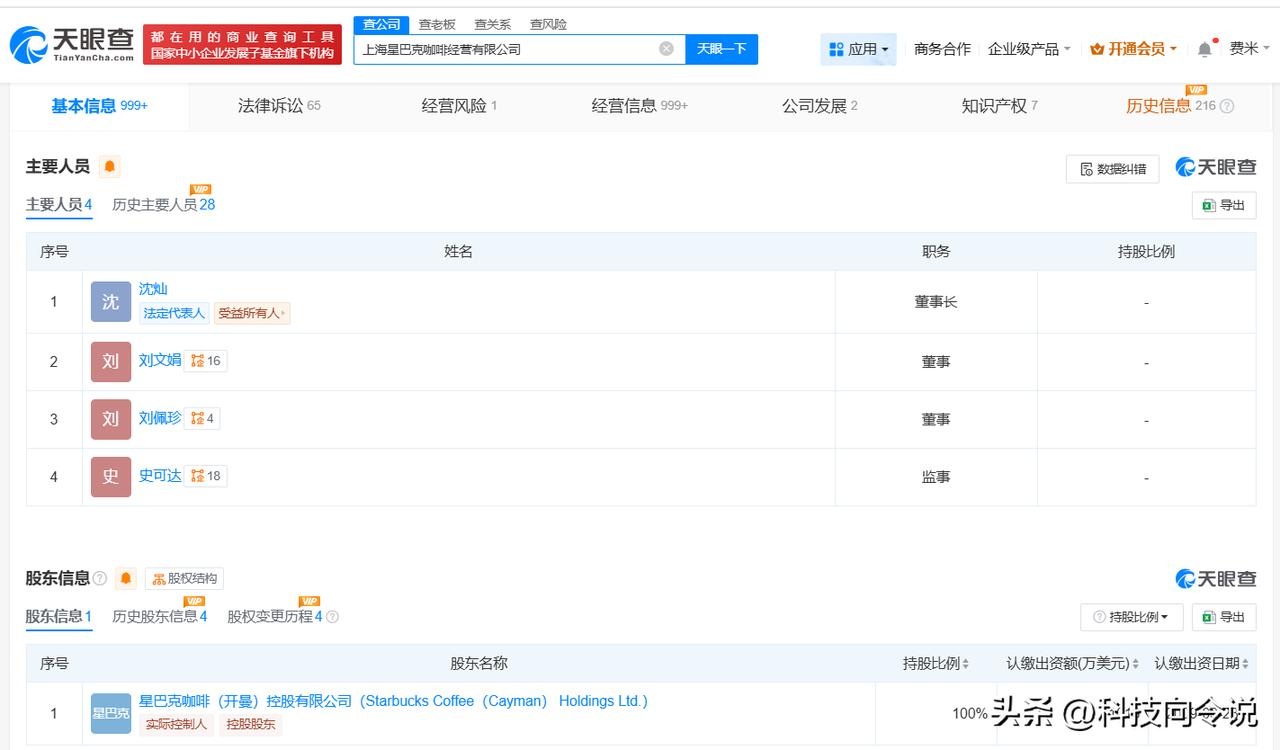Open 史可达's related companies badge 18

point(206,476)
